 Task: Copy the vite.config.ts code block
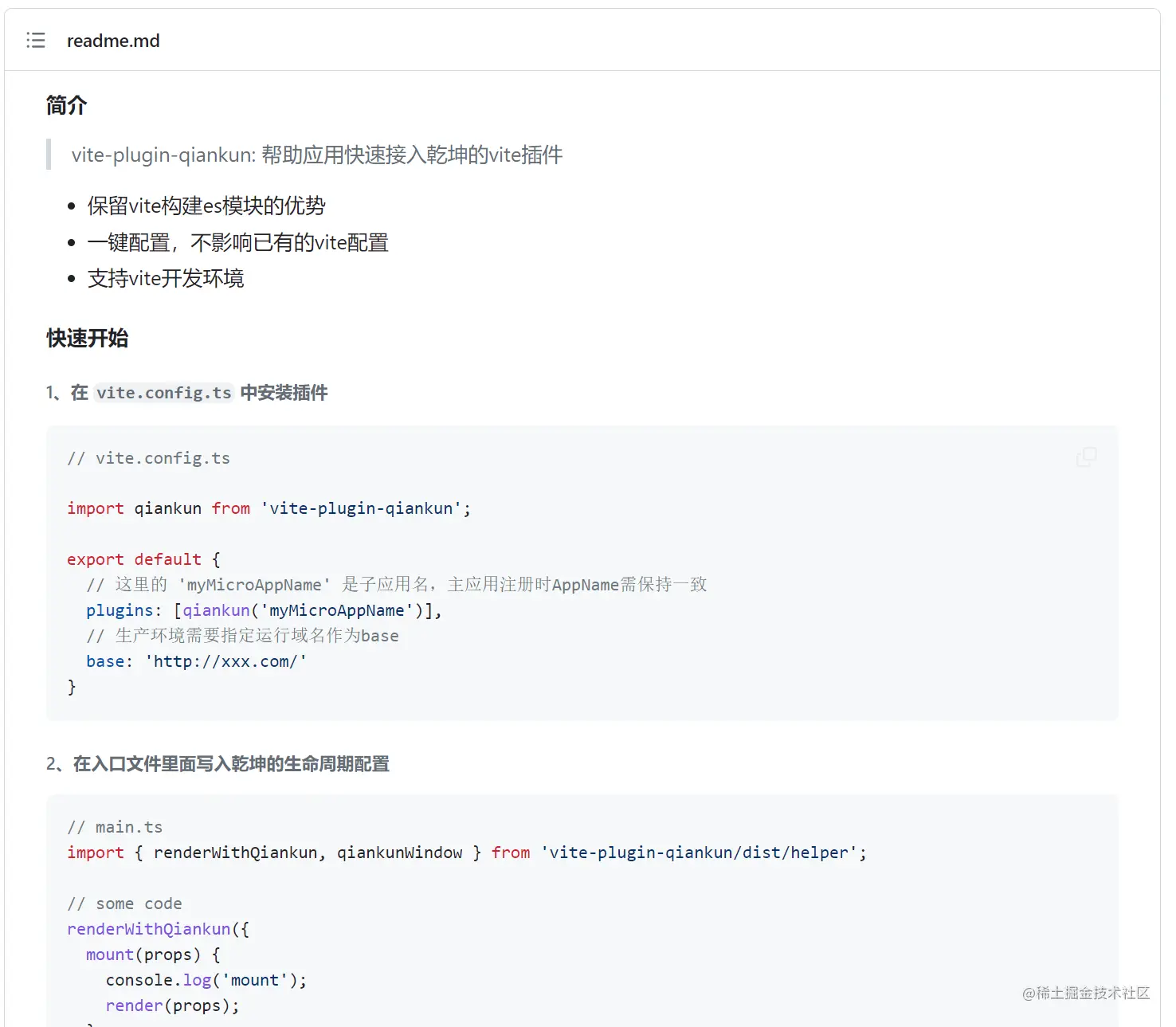pos(1085,457)
